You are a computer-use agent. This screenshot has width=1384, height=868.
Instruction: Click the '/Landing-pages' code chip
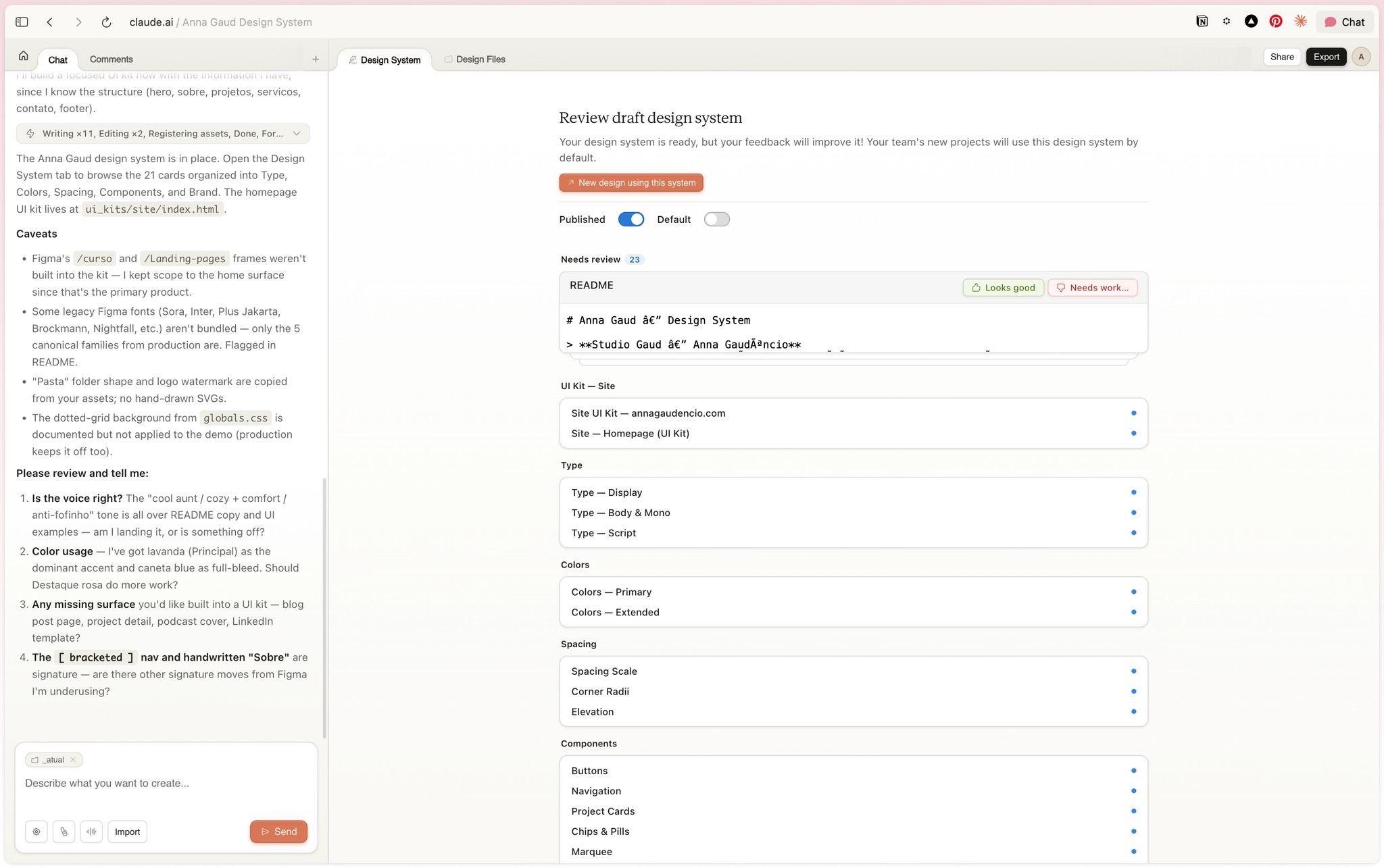coord(184,259)
